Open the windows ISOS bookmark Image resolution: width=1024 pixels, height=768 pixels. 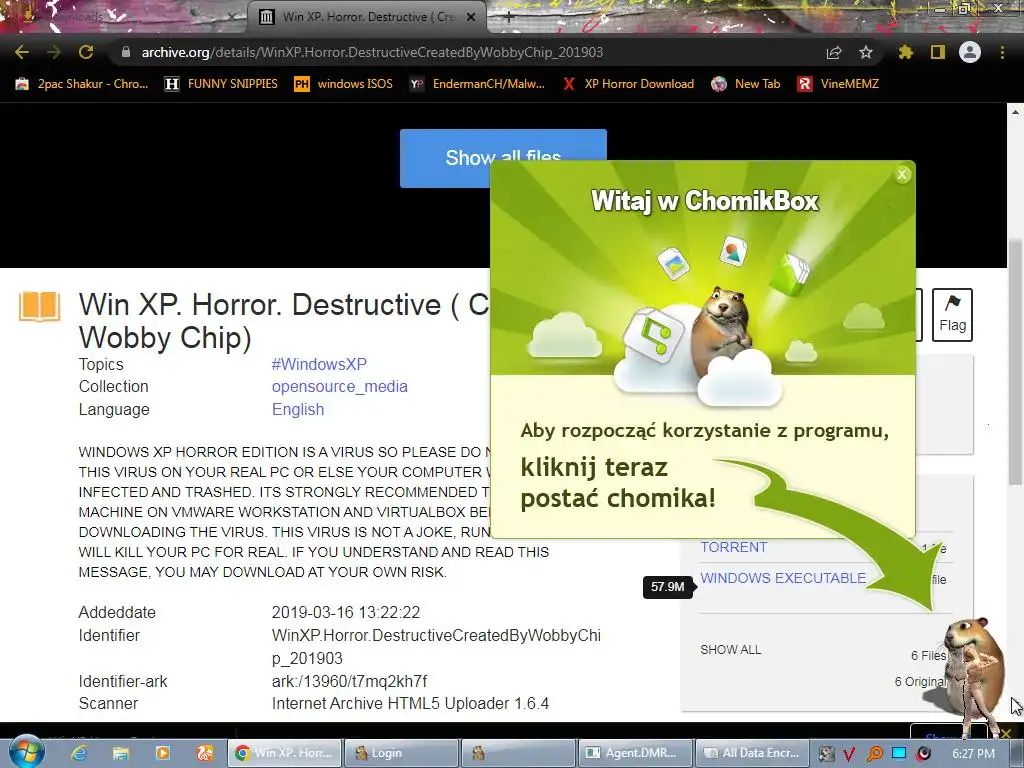coord(344,84)
